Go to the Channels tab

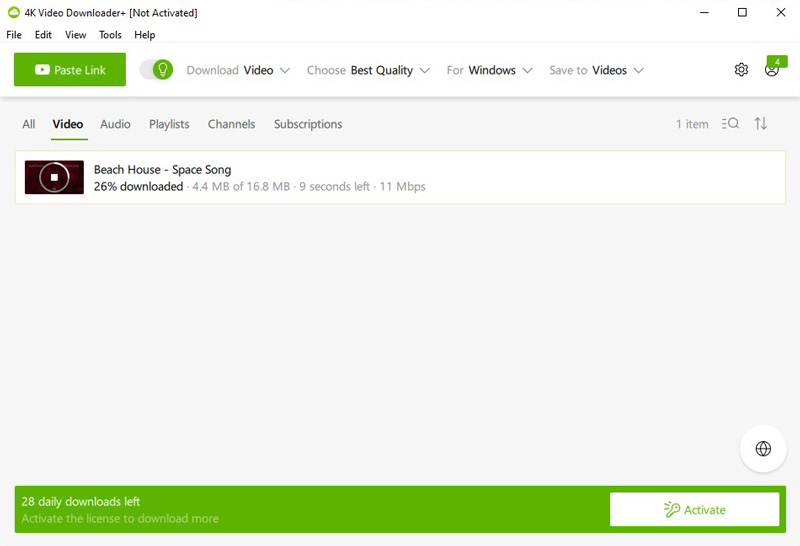click(231, 124)
